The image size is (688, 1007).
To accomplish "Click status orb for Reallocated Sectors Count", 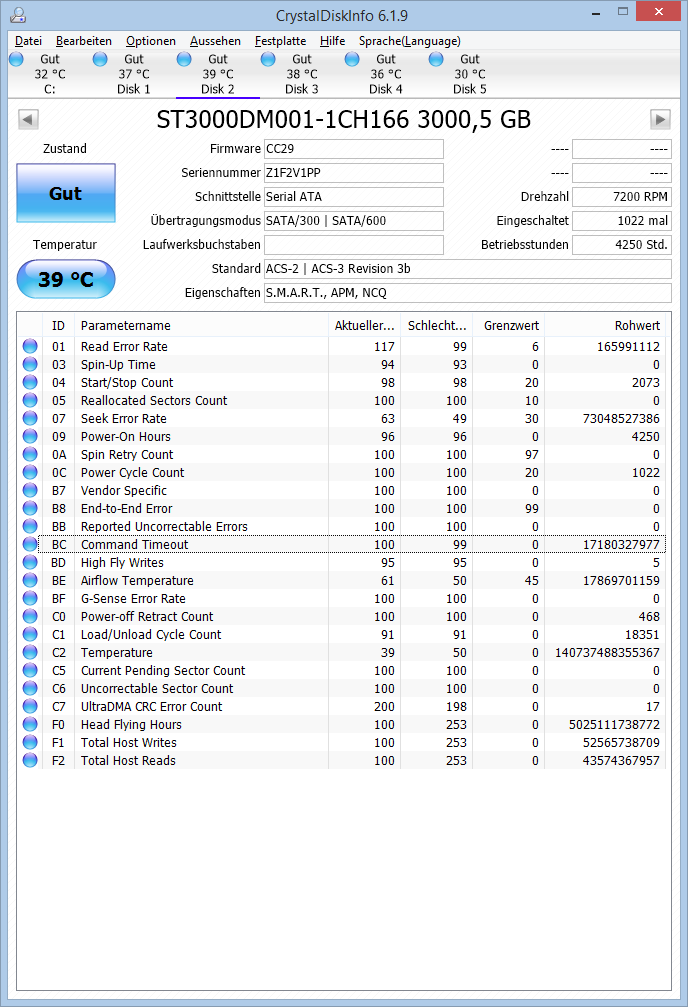I will click(30, 400).
